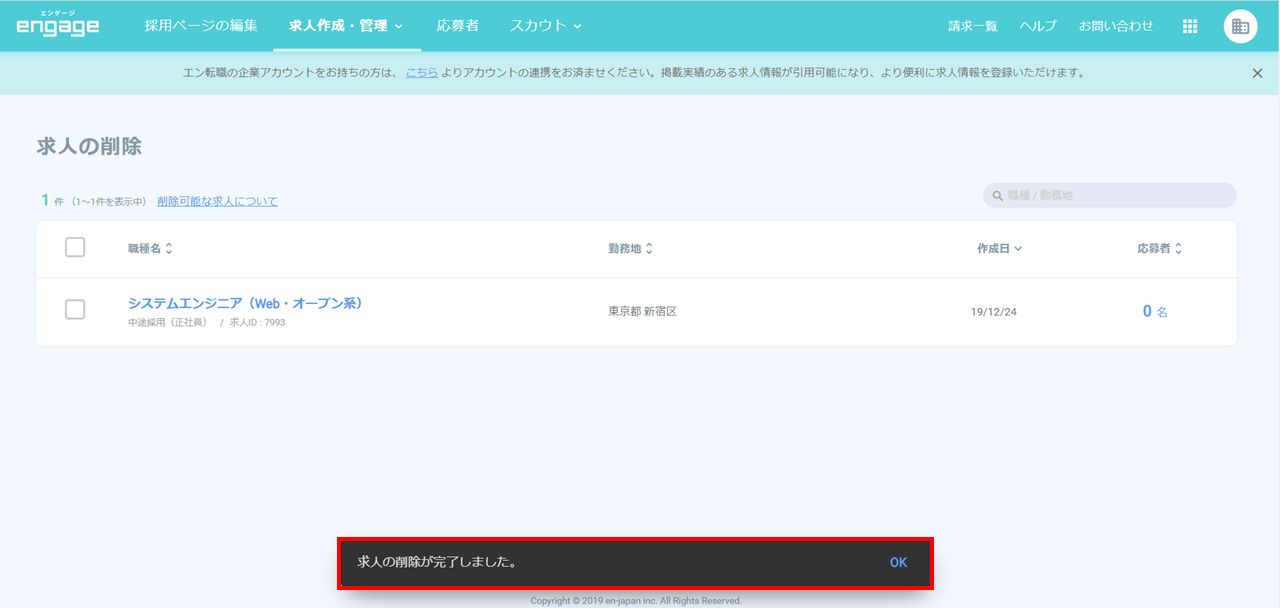Open the システムエンジニア（Web・オープン系） job
The height and width of the screenshot is (608, 1280).
pos(245,303)
